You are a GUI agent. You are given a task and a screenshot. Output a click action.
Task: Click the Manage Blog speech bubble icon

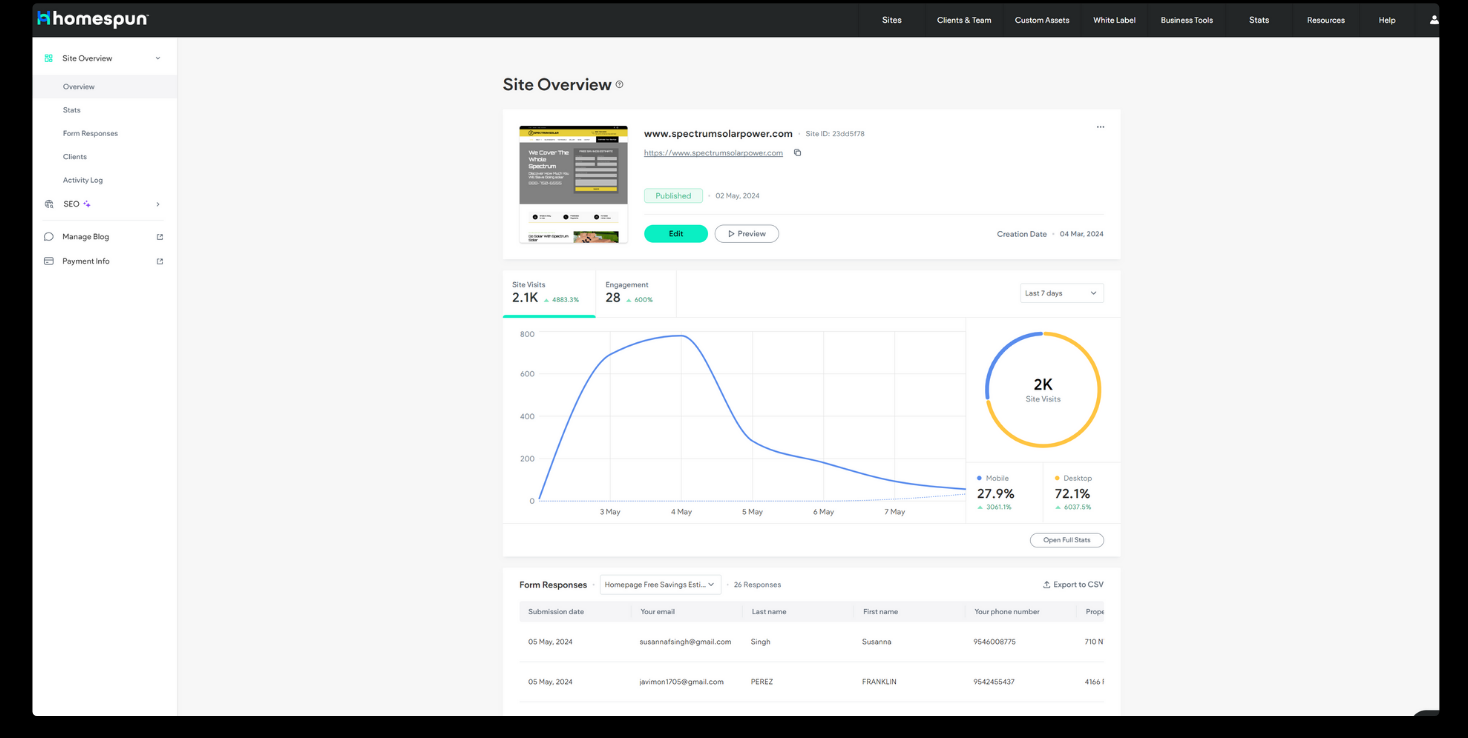pos(49,237)
